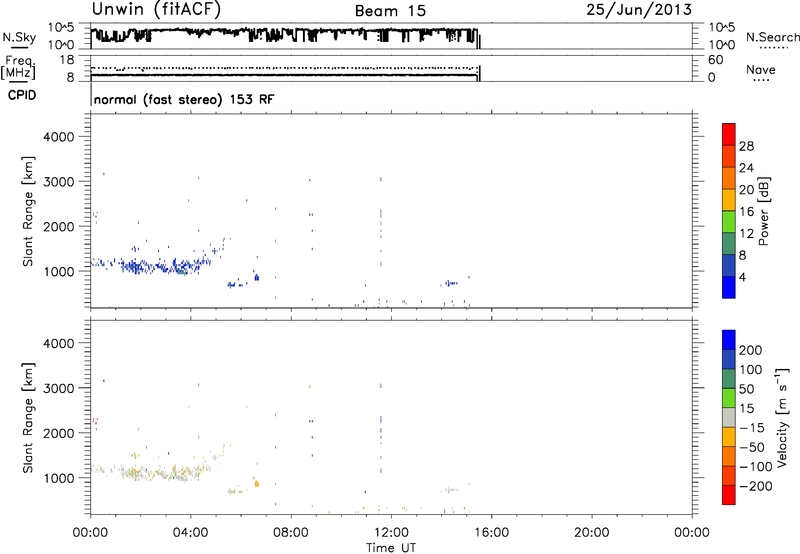Click the "Velocity [m s⁻¹]" color bar title
800x554 pixels.
coord(781,418)
